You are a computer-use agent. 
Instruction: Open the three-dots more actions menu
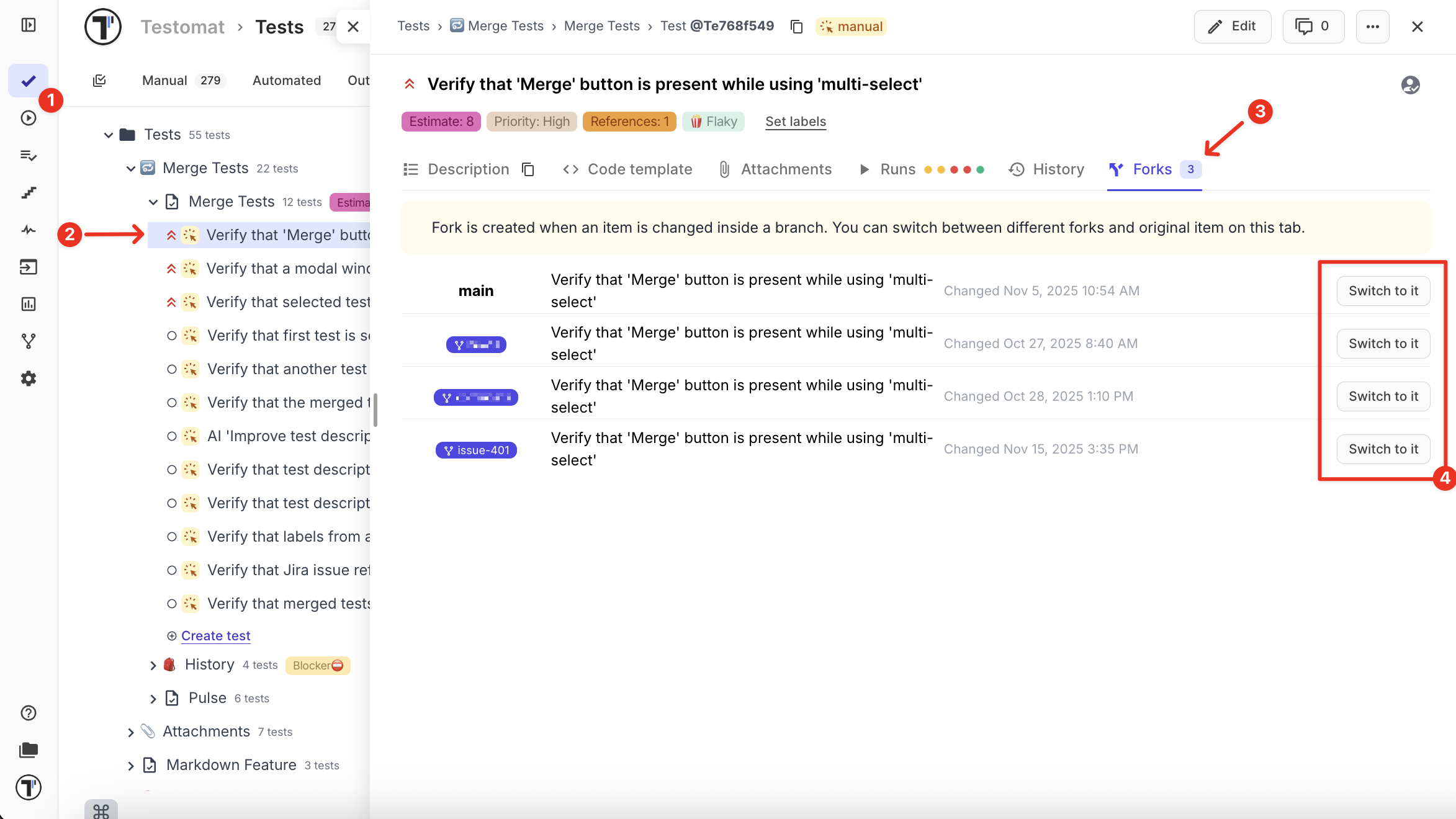tap(1372, 27)
